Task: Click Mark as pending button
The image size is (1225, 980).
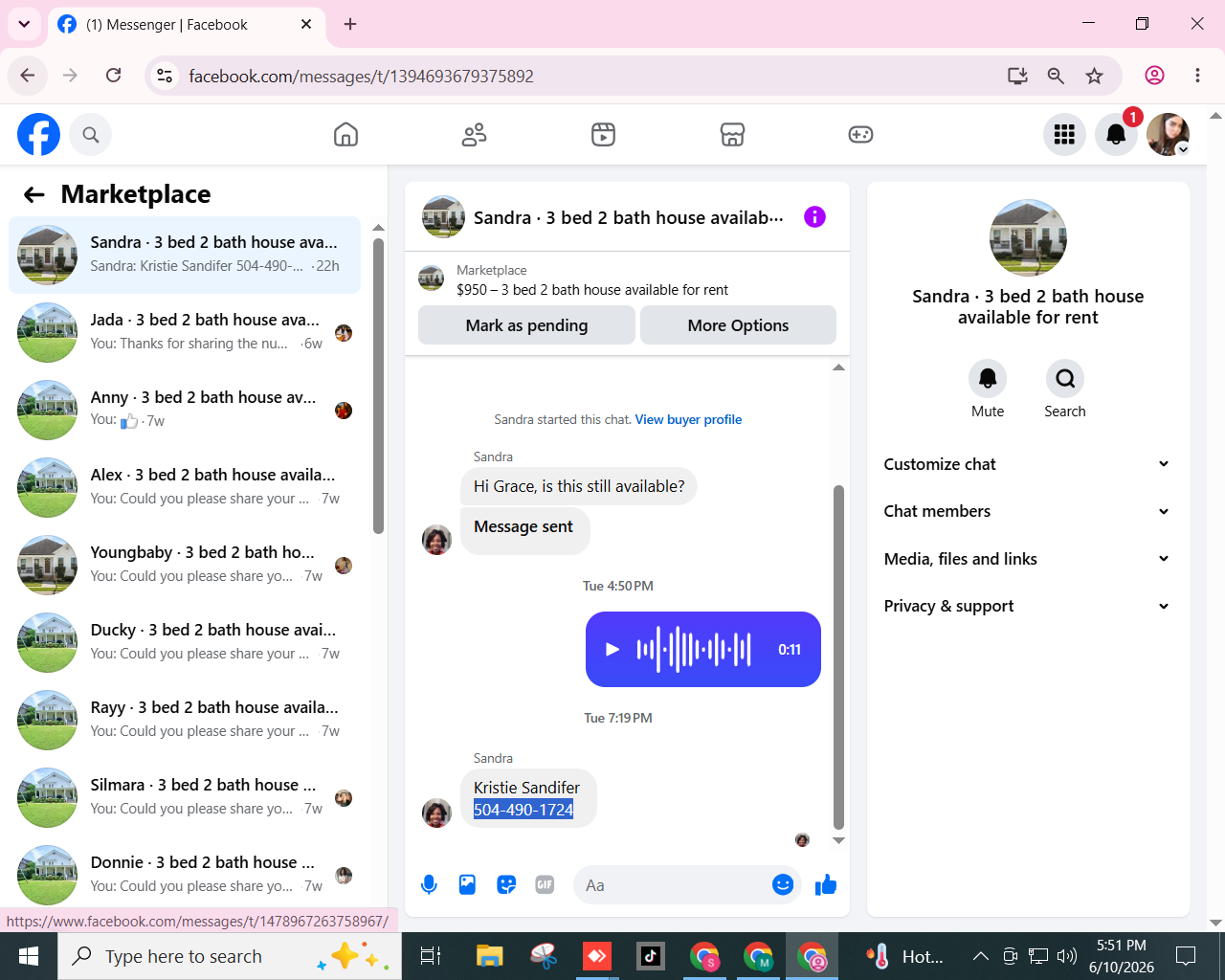Action: [526, 325]
